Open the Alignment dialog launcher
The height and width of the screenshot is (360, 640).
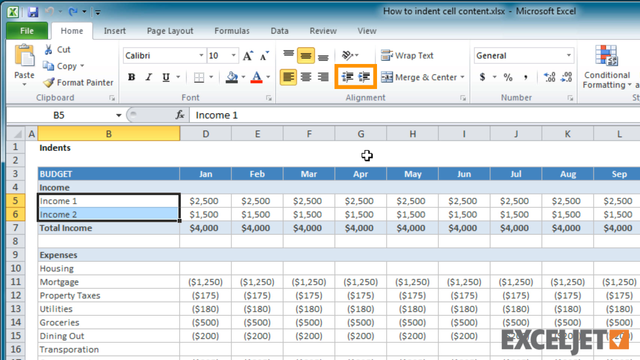pyautogui.click(x=463, y=98)
